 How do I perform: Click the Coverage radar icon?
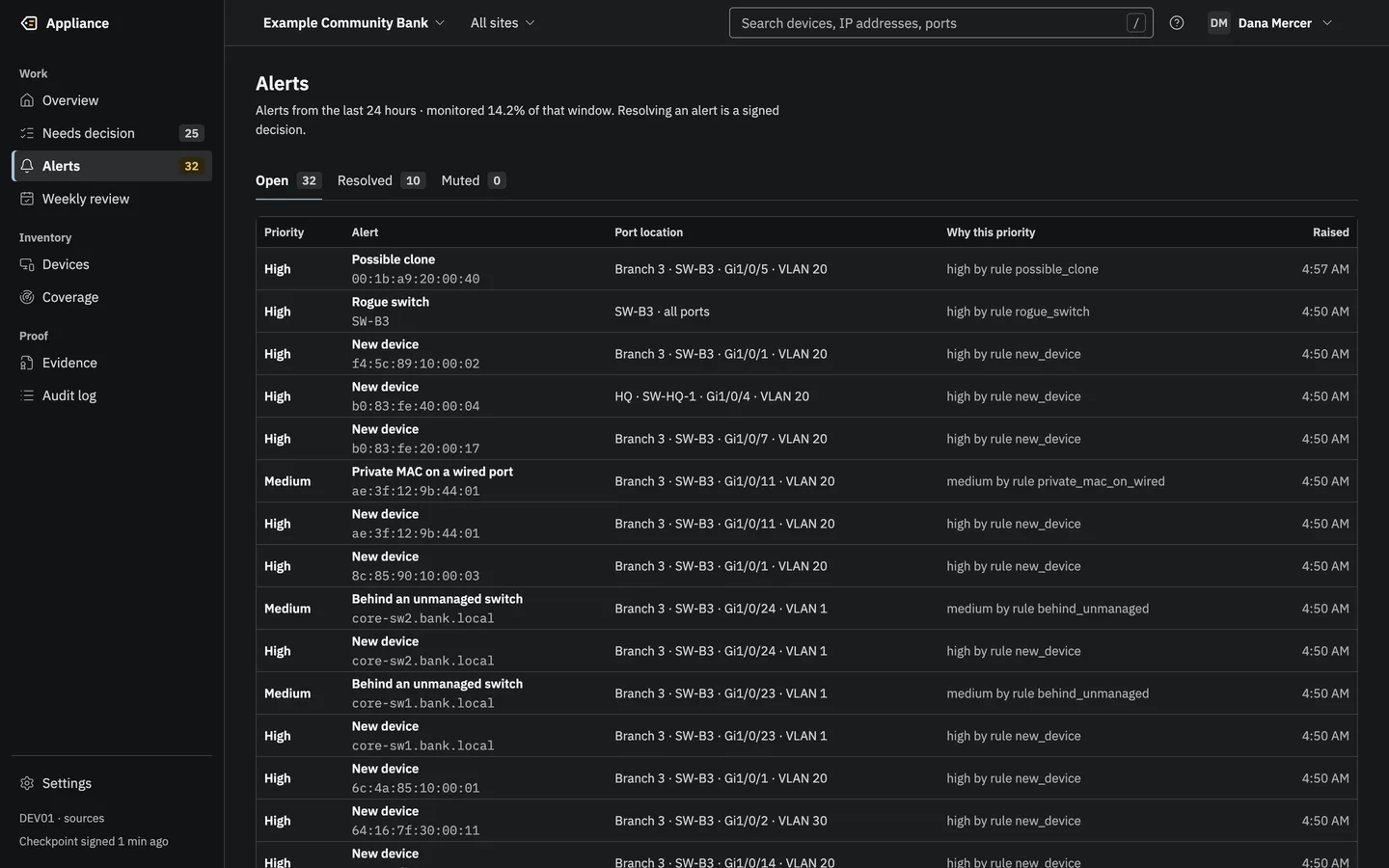[27, 297]
